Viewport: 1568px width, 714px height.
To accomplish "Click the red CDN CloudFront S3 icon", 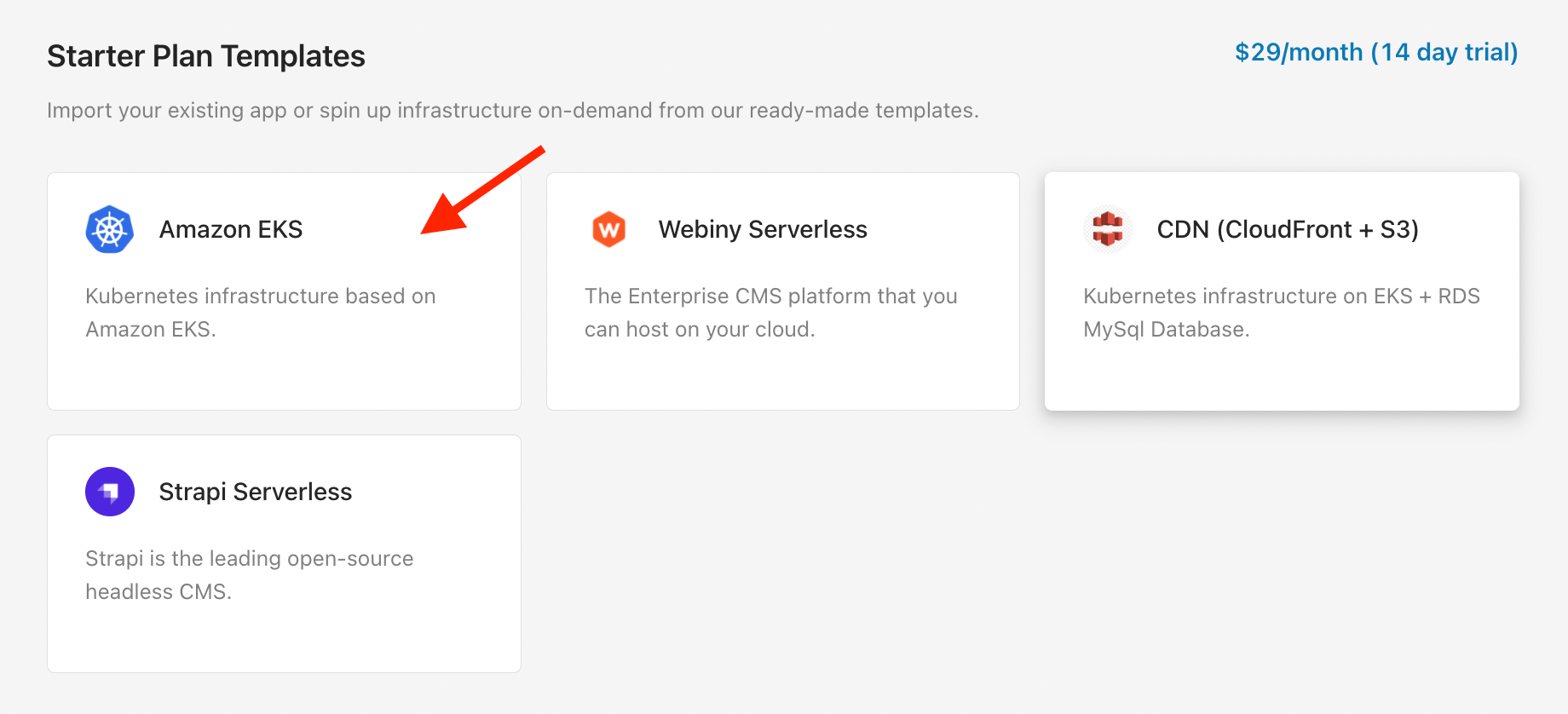I will 1108,229.
